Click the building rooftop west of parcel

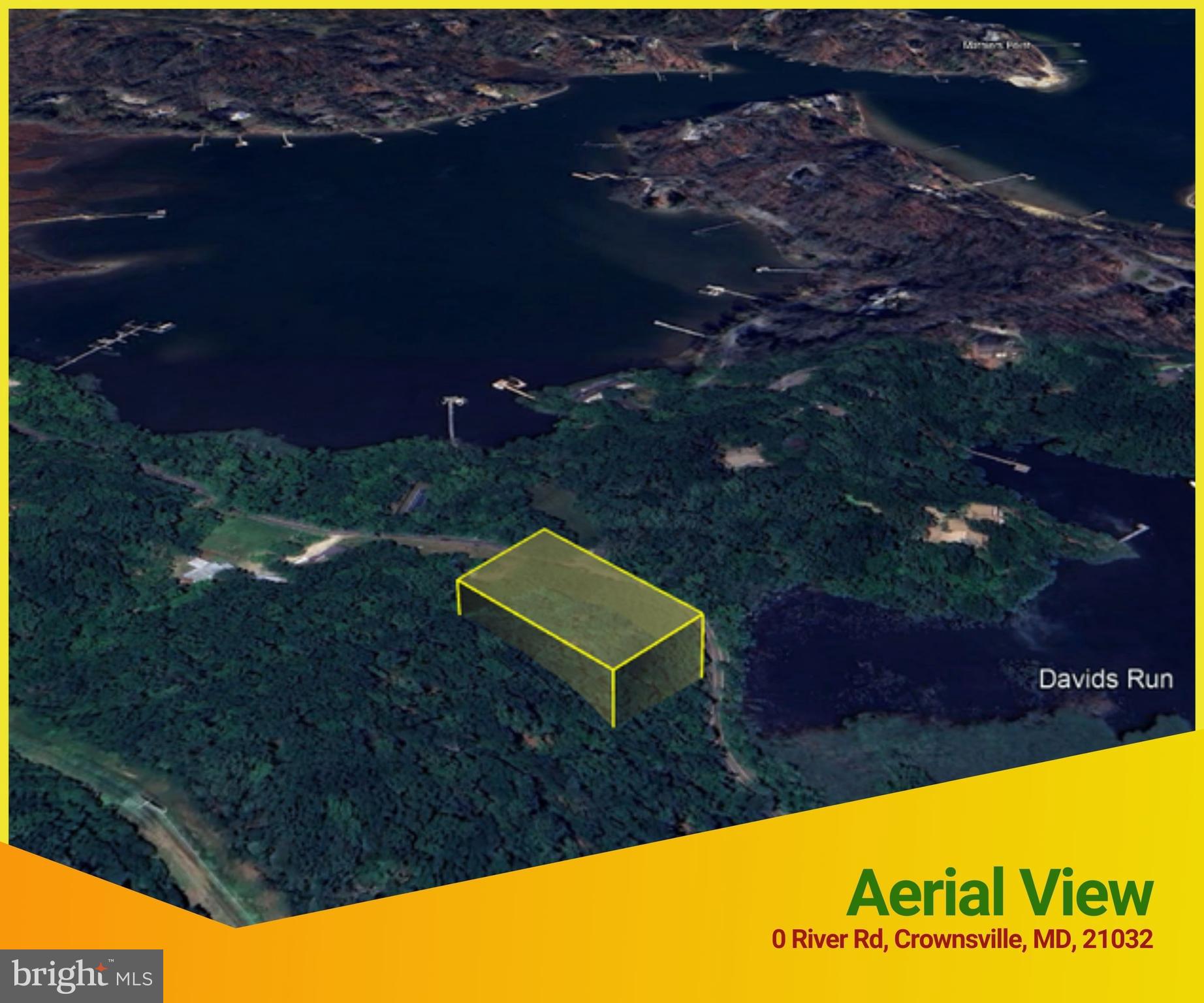click(202, 569)
